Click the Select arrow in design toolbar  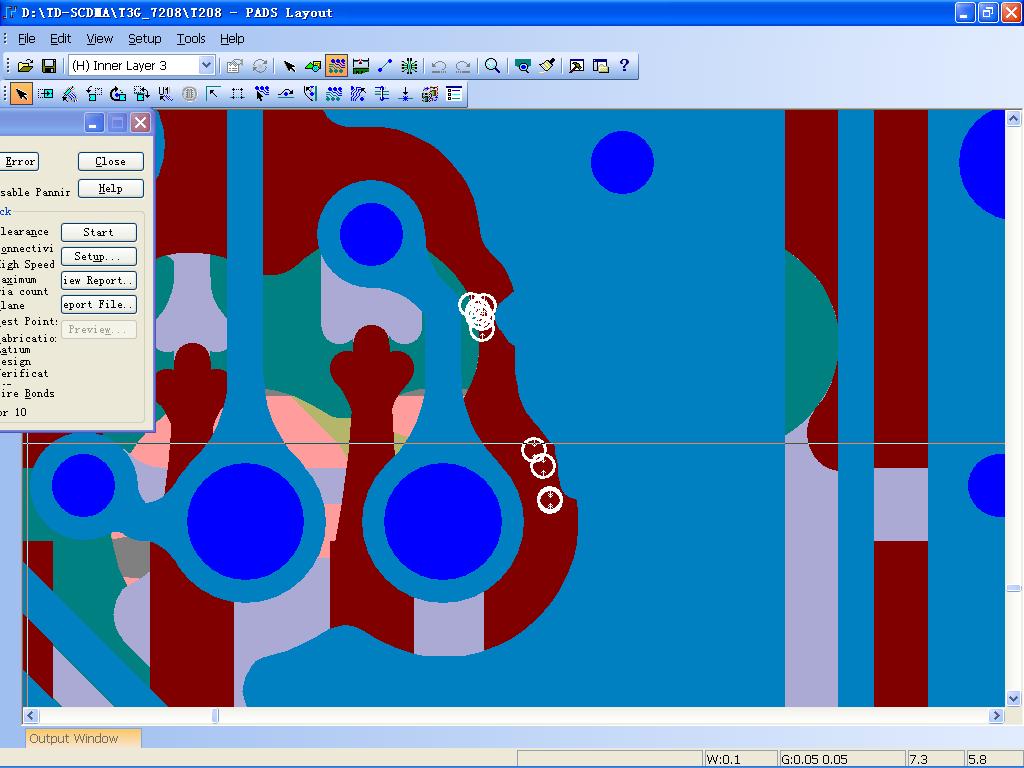point(21,94)
